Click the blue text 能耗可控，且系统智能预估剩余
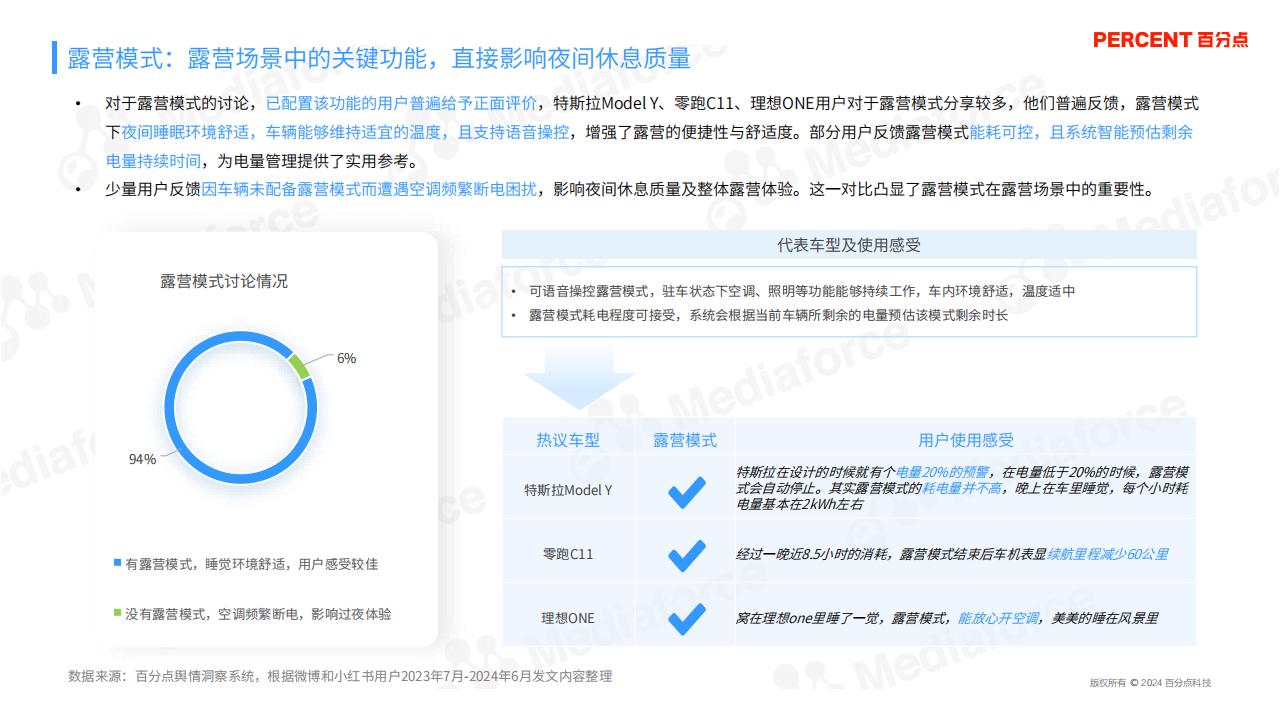The height and width of the screenshot is (720, 1280). (1081, 133)
